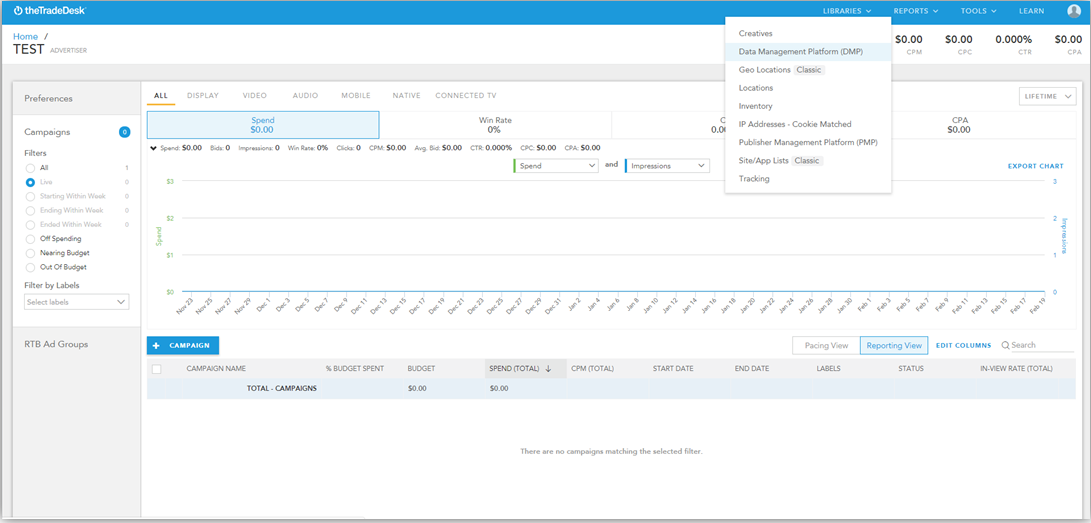Select the Live filter radio button

point(30,182)
